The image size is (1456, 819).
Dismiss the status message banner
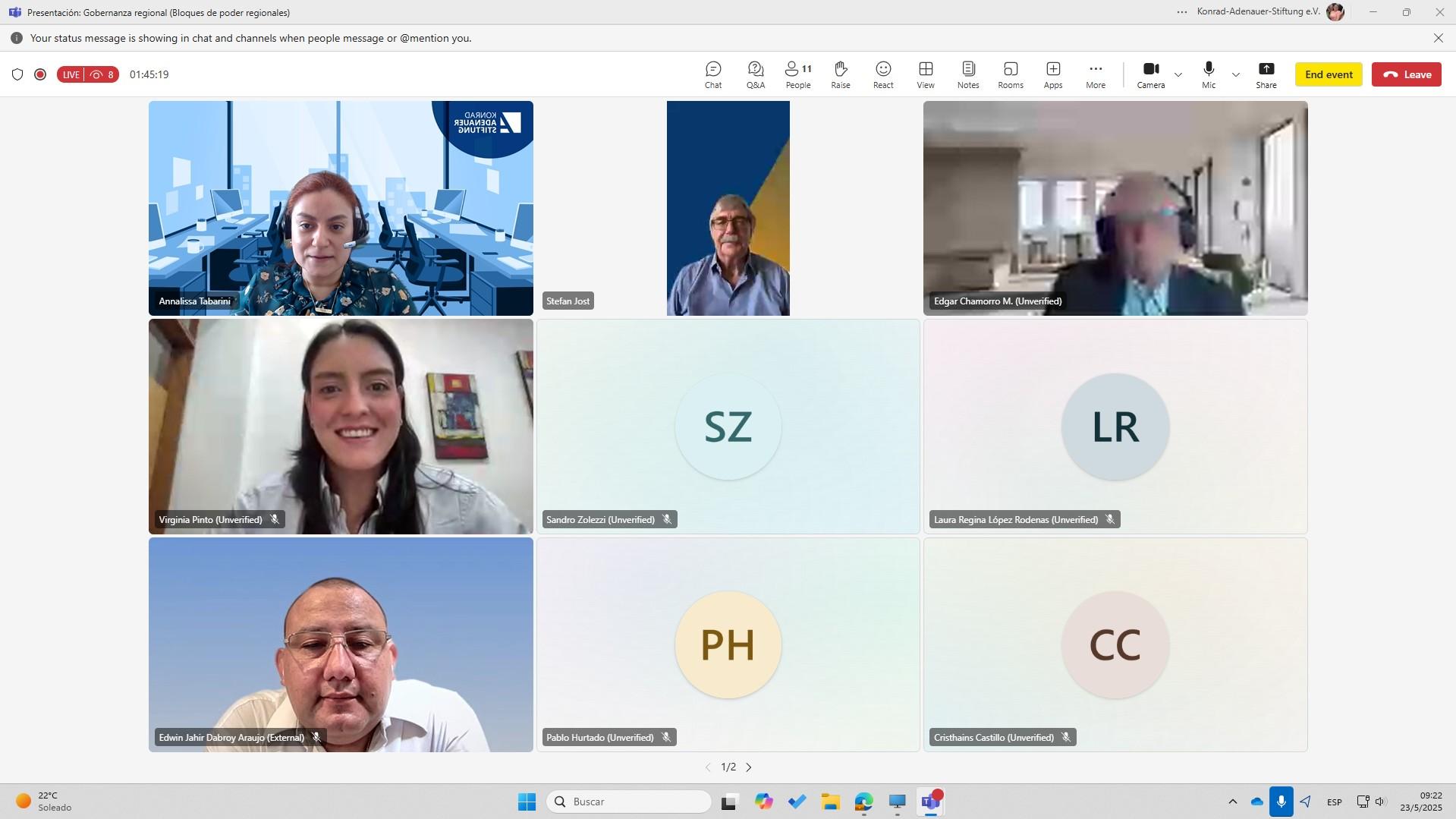[1438, 38]
